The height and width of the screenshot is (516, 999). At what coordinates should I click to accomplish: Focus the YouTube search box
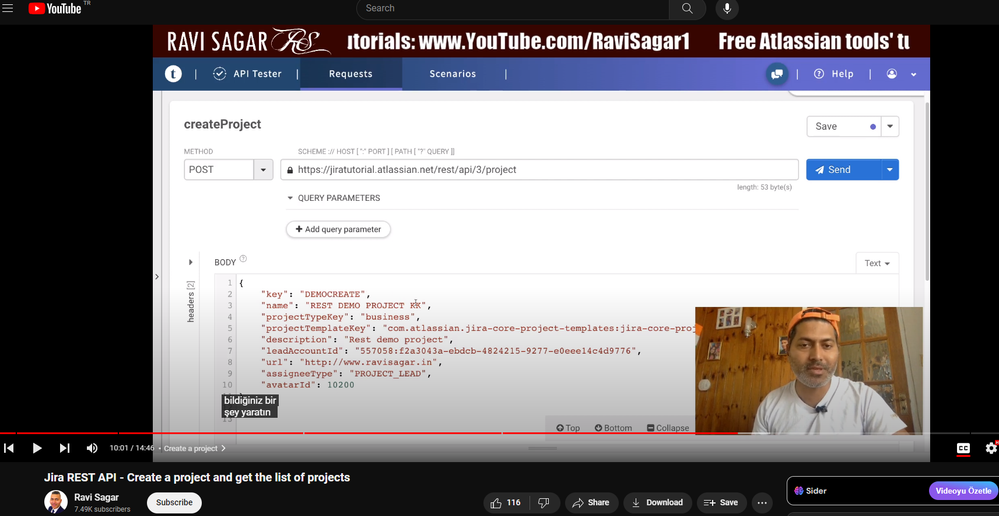[513, 8]
